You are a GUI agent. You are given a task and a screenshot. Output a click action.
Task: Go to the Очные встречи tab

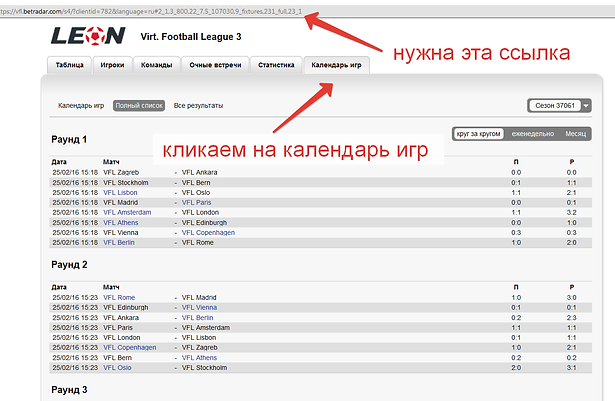[213, 66]
